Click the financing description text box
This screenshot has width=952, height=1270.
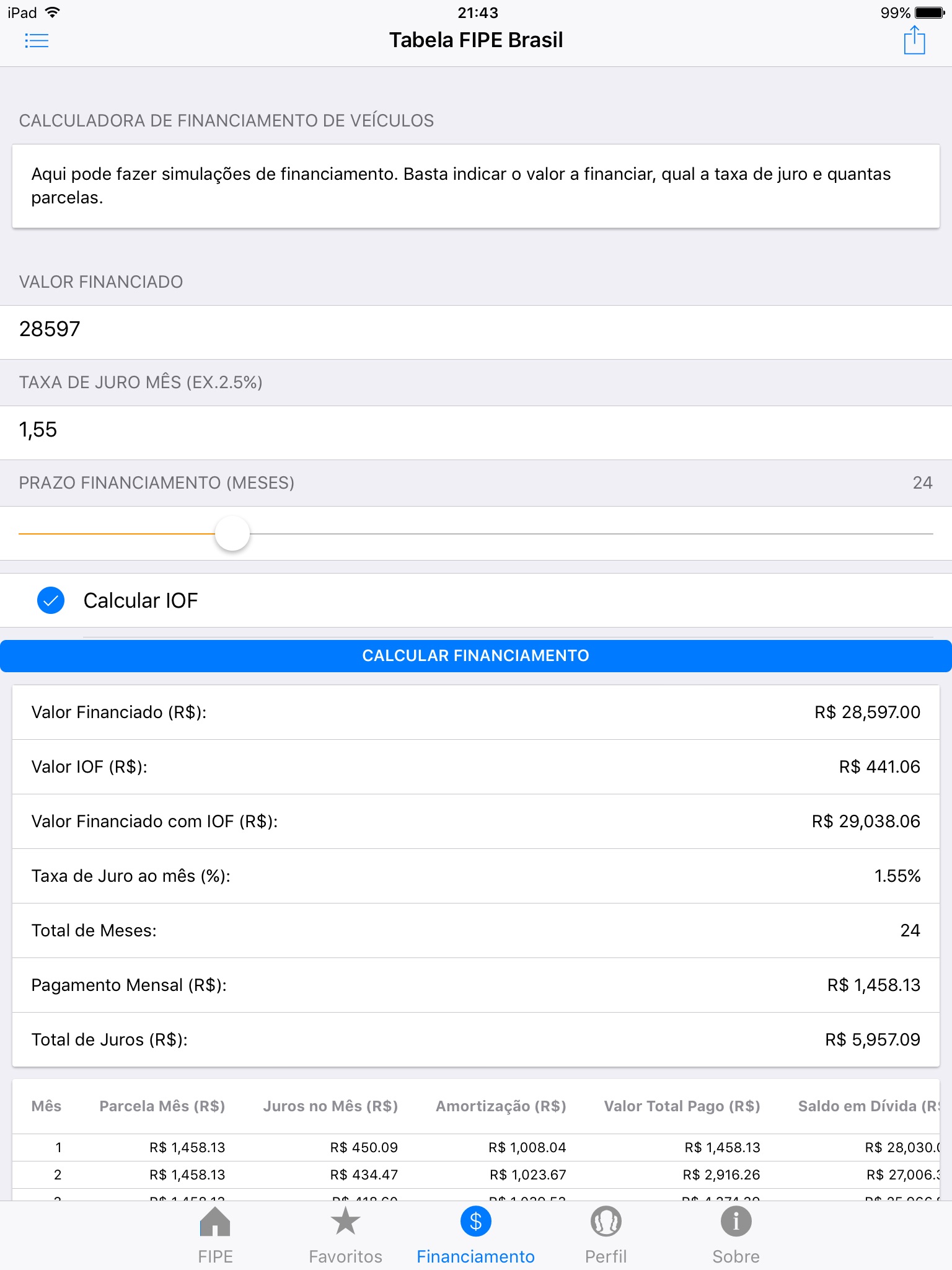[x=476, y=186]
